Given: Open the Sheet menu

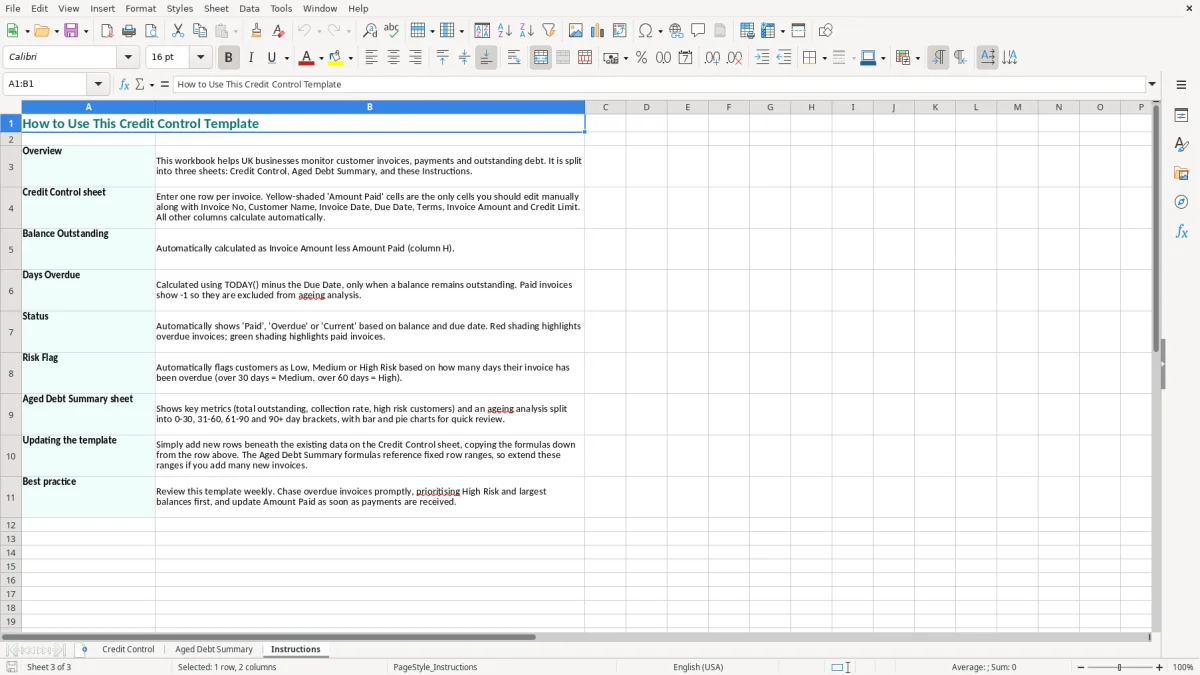Looking at the screenshot, I should 216,8.
